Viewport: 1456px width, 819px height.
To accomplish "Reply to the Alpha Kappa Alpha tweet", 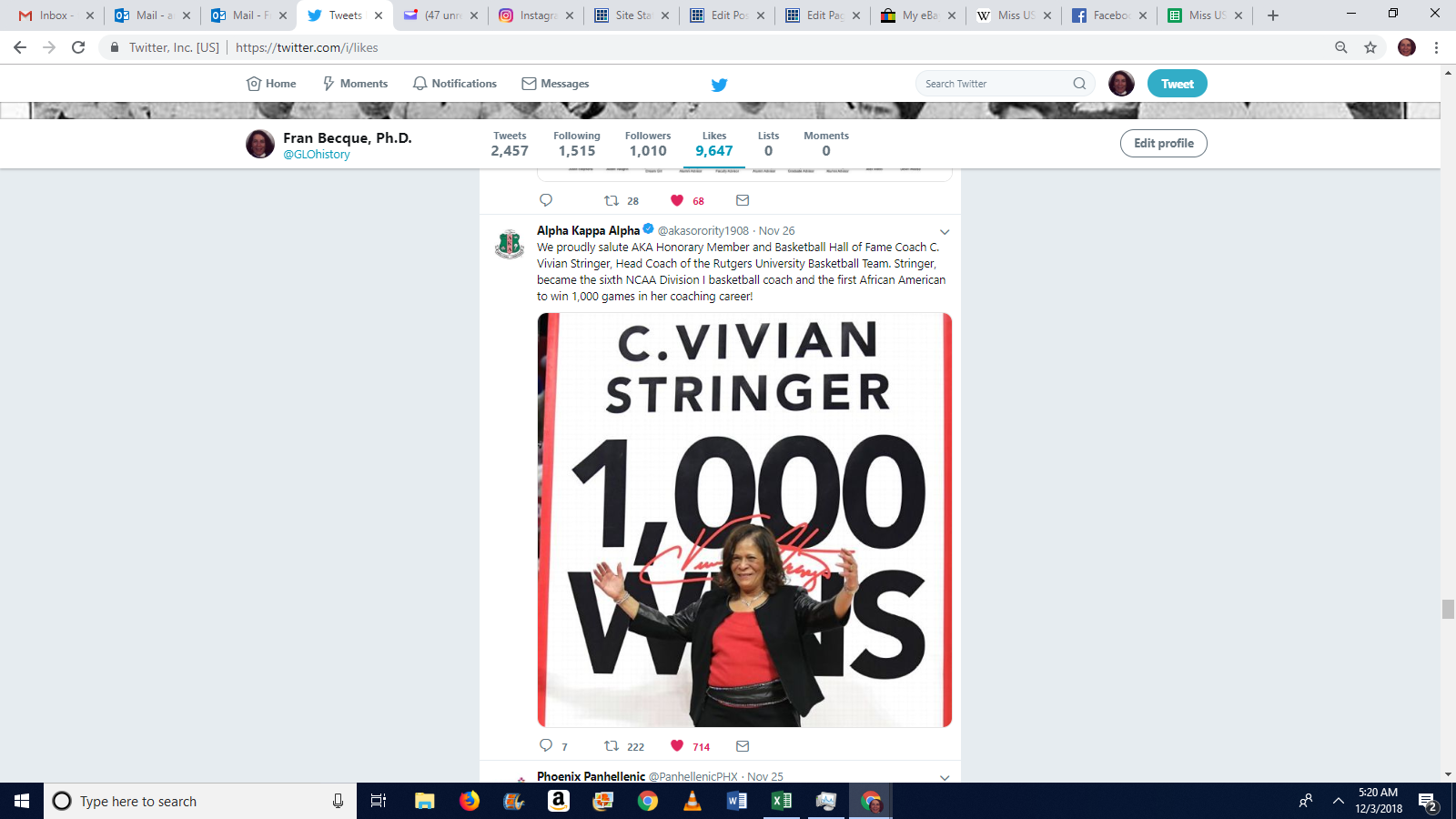I will [x=546, y=746].
